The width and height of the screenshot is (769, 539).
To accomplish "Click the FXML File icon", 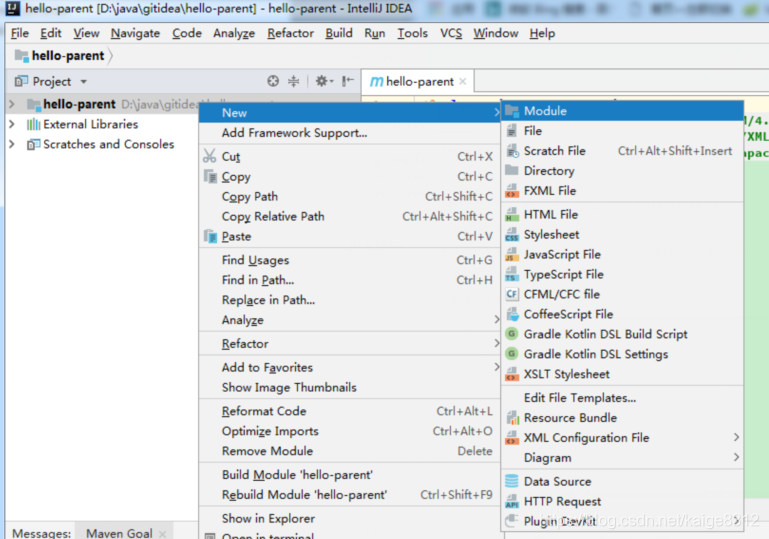I will point(512,191).
